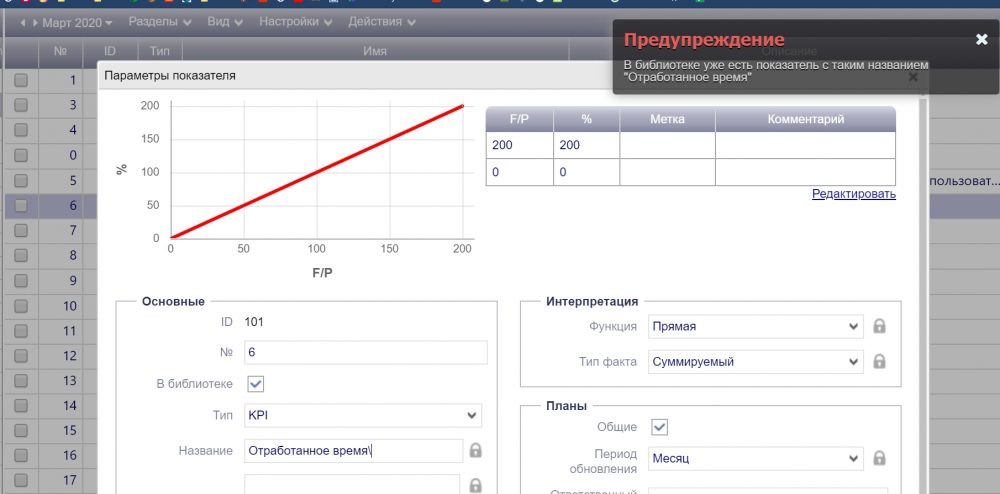Check the checkbox in row 4

coord(21,130)
